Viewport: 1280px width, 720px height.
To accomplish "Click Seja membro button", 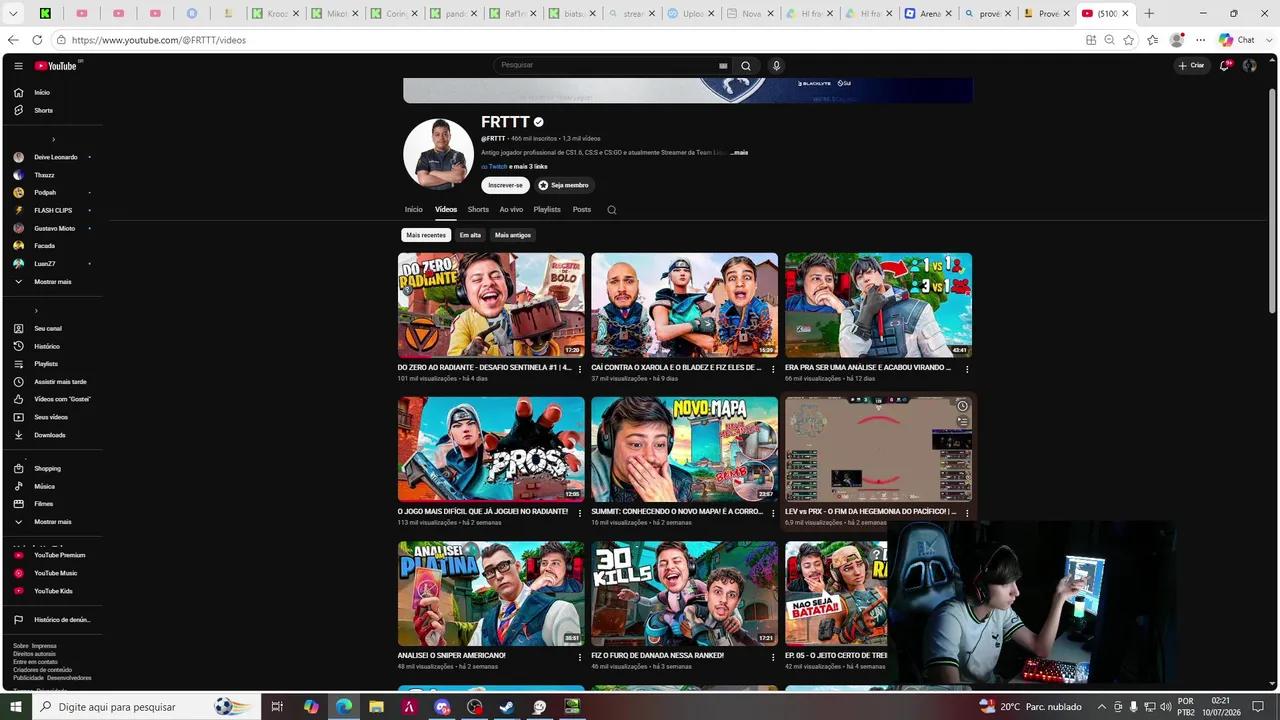I will coord(564,185).
